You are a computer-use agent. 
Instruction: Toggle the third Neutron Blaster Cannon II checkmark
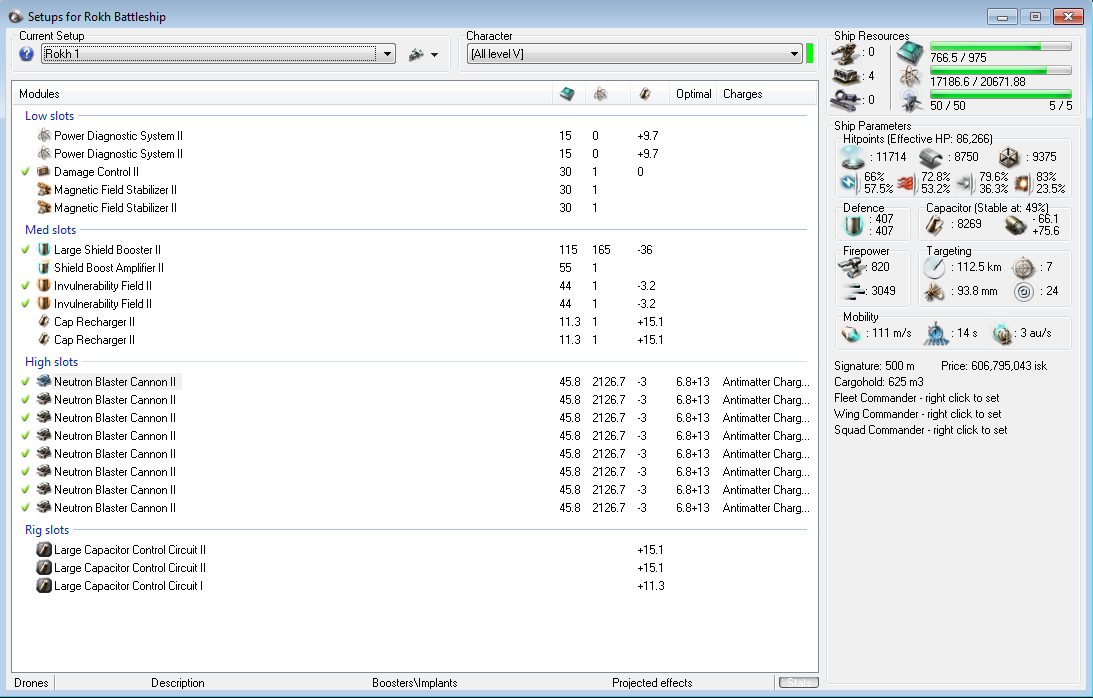click(x=26, y=418)
